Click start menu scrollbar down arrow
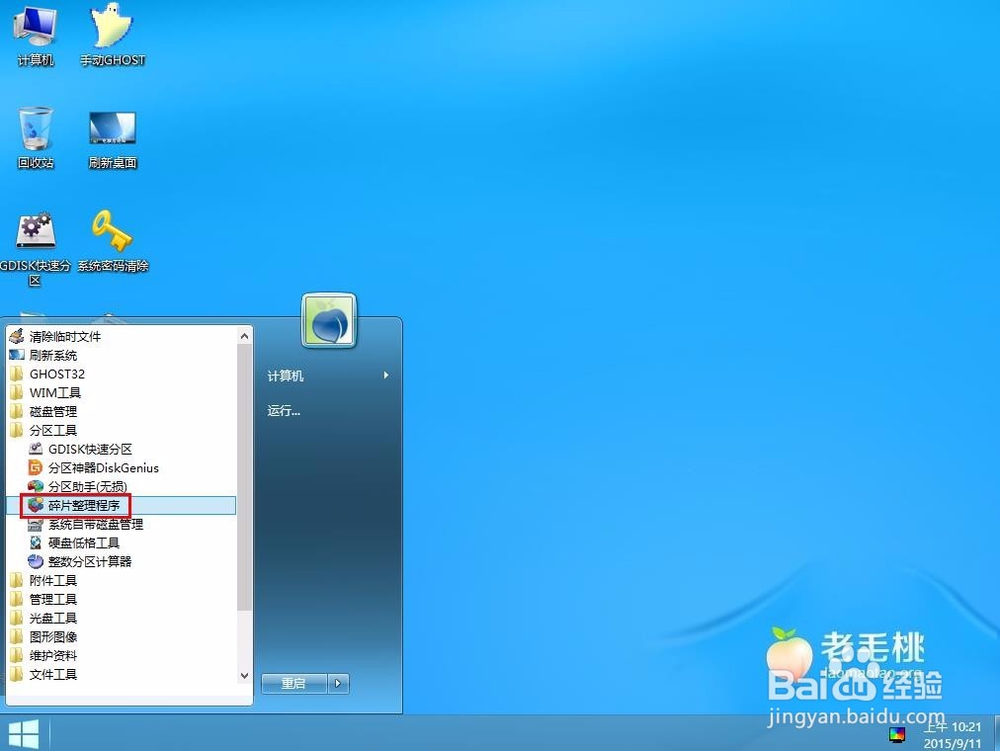The height and width of the screenshot is (751, 1000). click(x=244, y=676)
